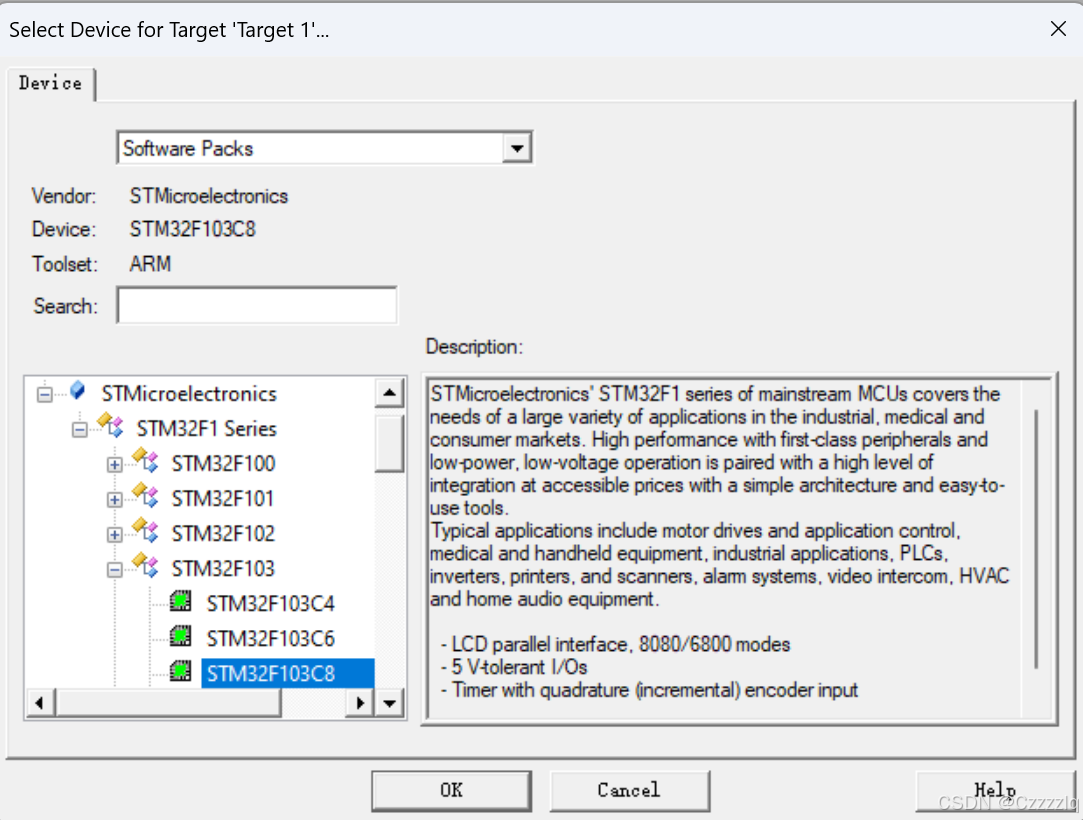The image size is (1083, 820).
Task: Expand the STM32F101 node
Action: (x=115, y=499)
